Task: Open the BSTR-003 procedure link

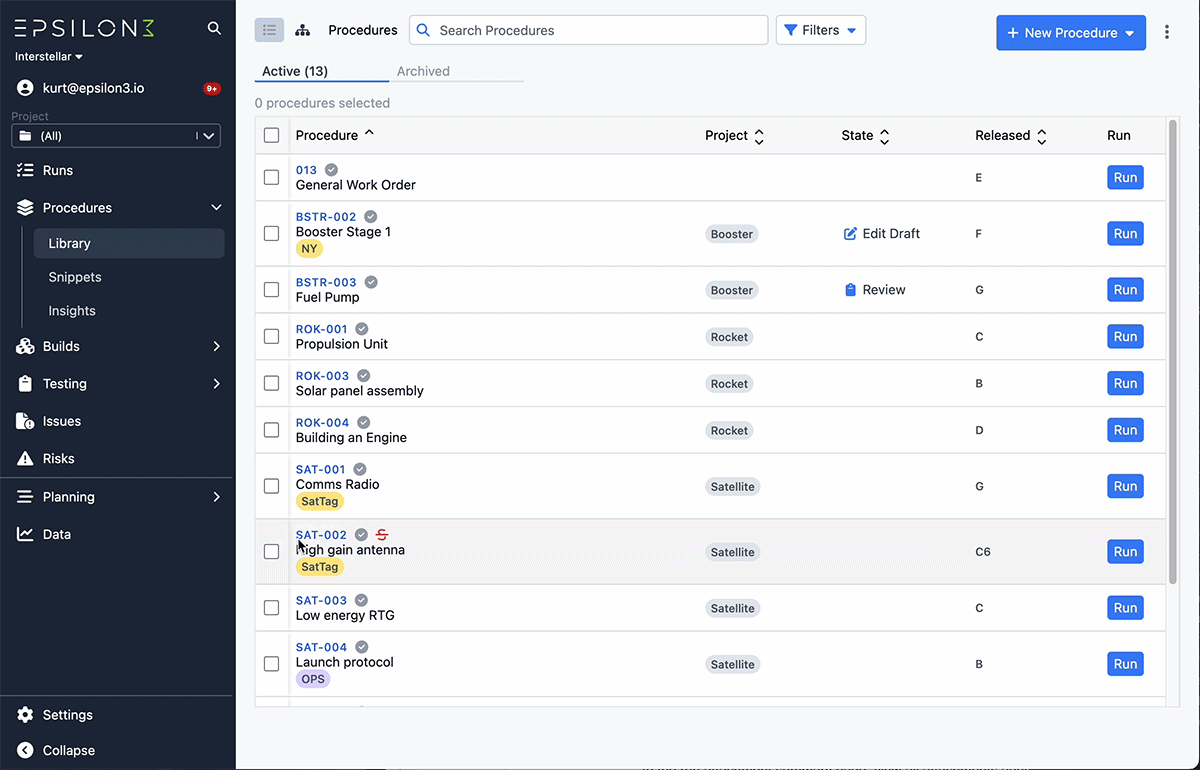Action: 326,282
